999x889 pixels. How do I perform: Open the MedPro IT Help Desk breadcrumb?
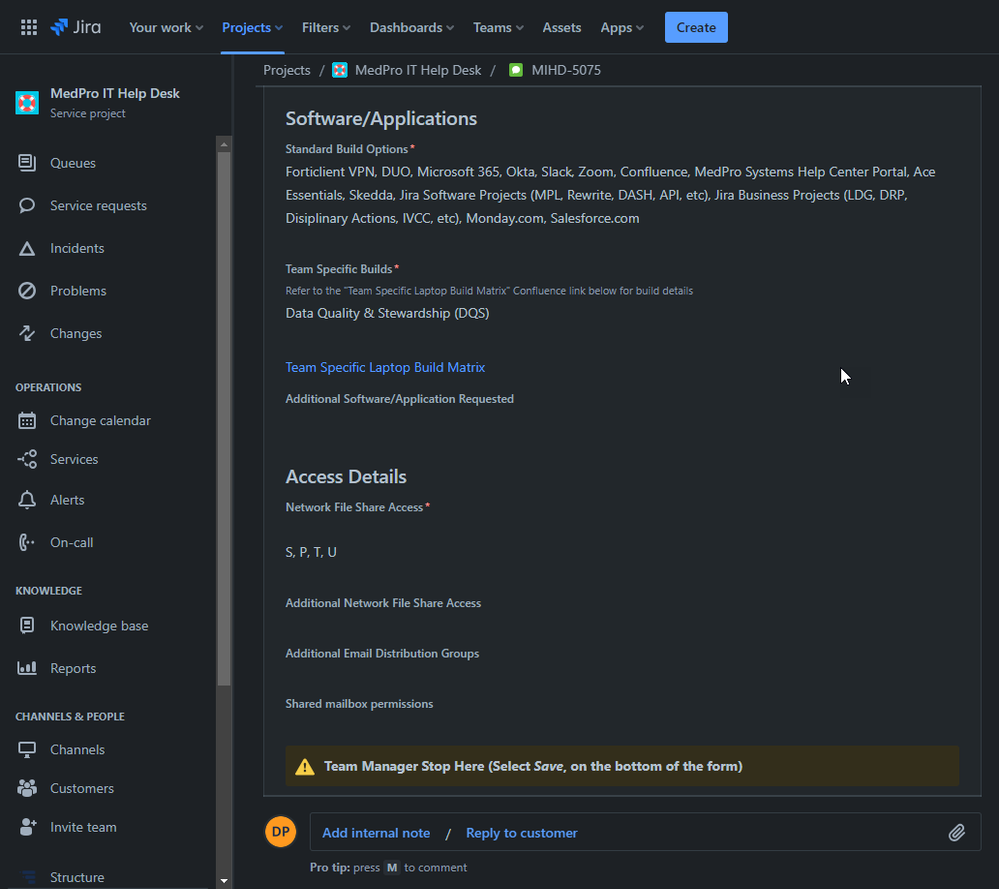[x=418, y=70]
